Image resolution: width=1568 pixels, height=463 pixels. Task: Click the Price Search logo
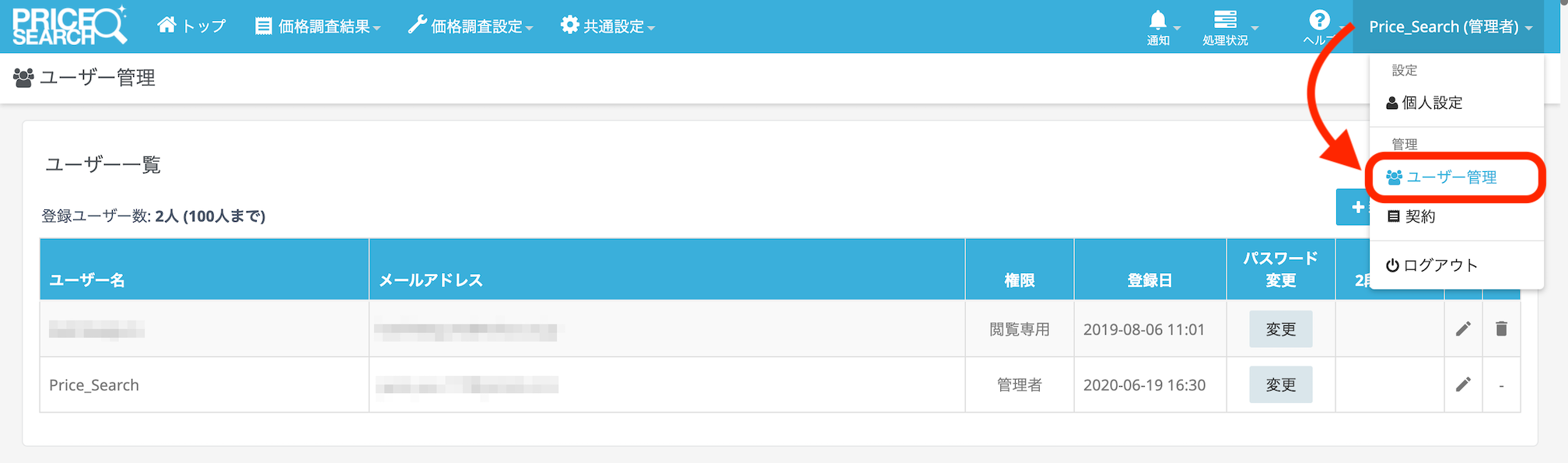[68, 26]
